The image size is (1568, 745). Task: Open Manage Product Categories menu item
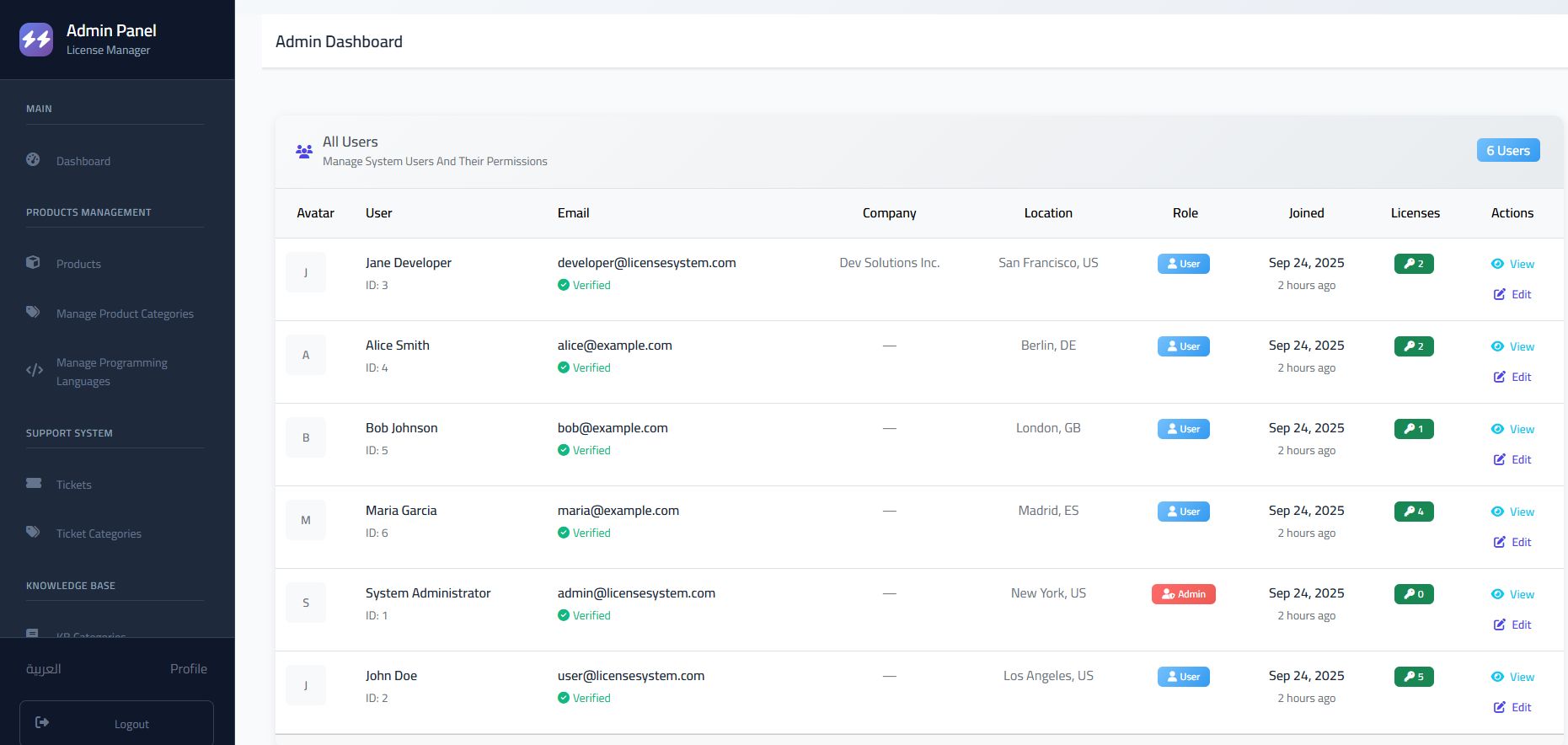tap(125, 314)
